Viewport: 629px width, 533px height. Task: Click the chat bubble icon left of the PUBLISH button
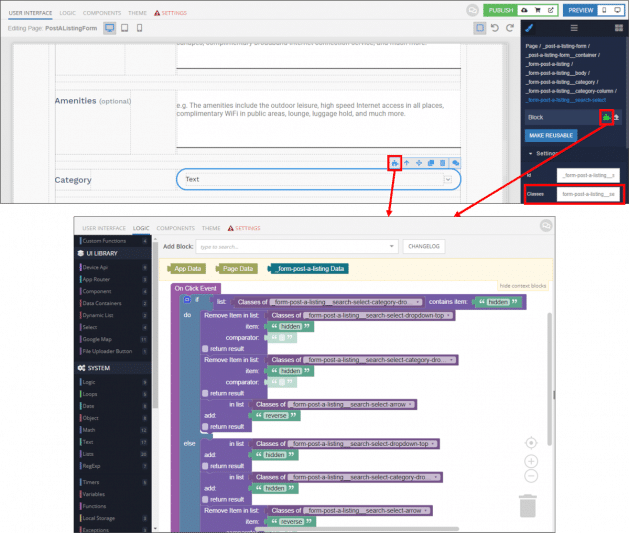coord(472,10)
